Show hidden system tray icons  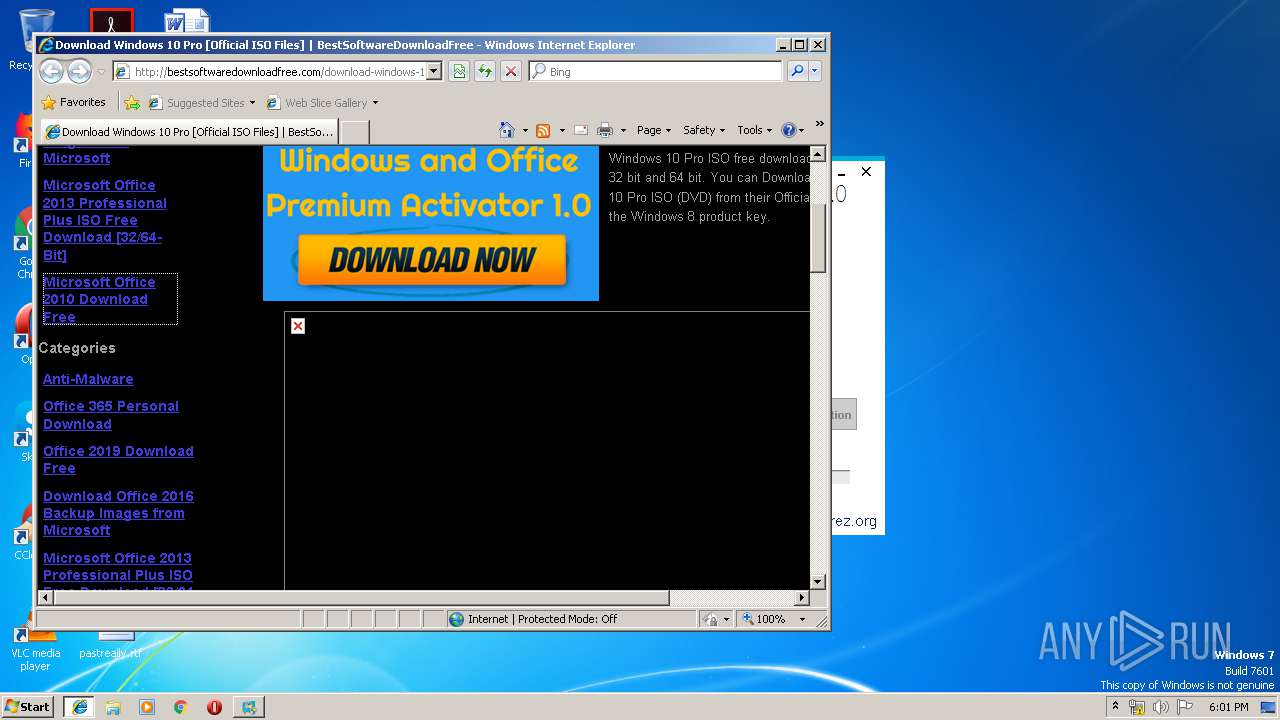tap(1115, 706)
